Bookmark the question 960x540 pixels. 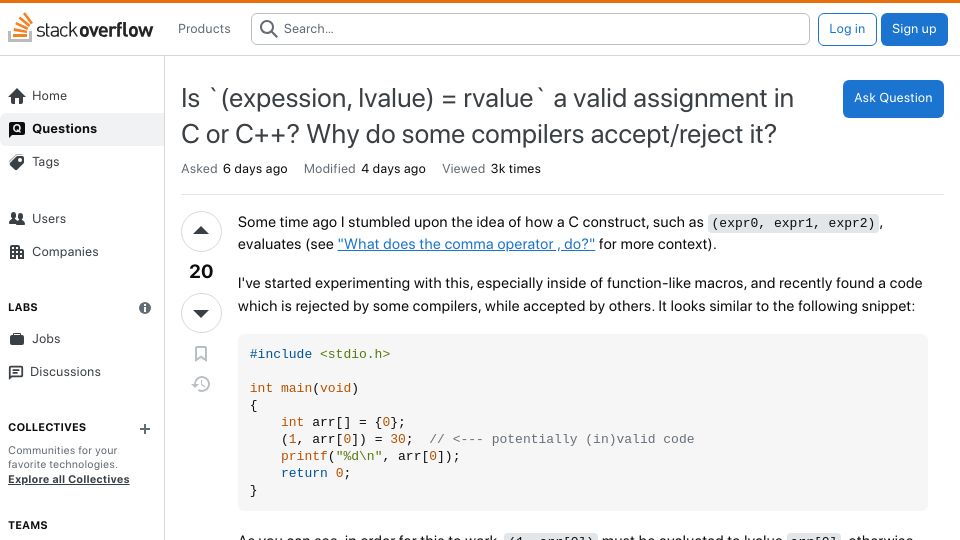click(x=201, y=354)
